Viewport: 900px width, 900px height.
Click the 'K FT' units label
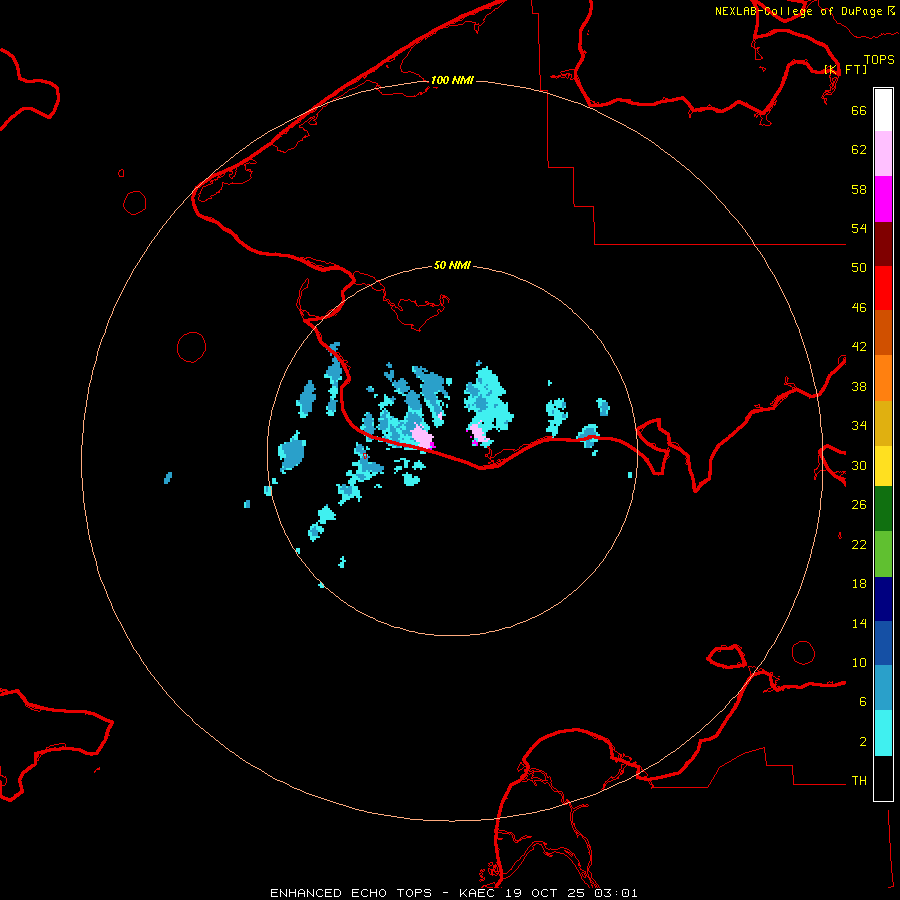click(x=846, y=69)
